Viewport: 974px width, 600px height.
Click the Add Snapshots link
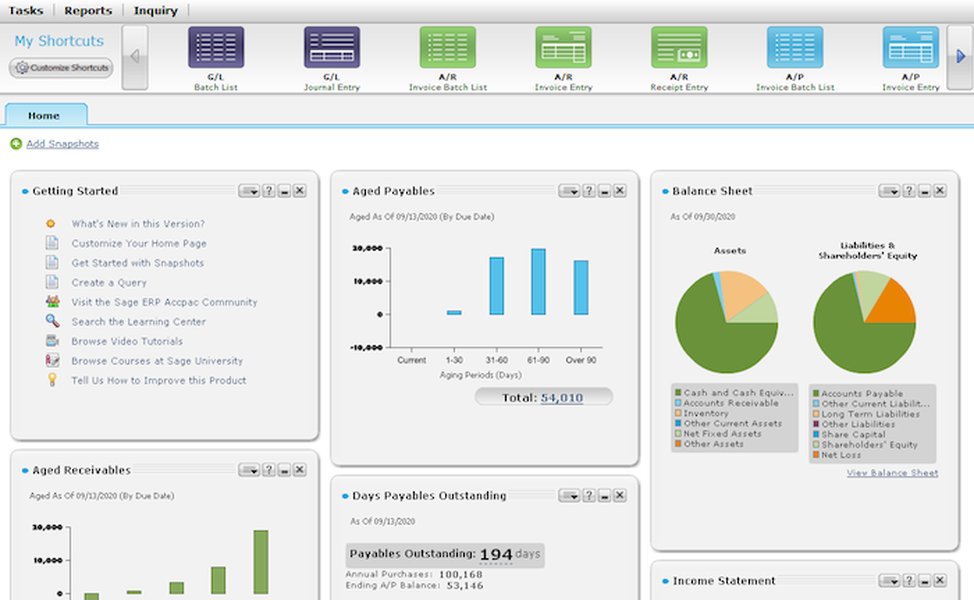click(x=62, y=144)
